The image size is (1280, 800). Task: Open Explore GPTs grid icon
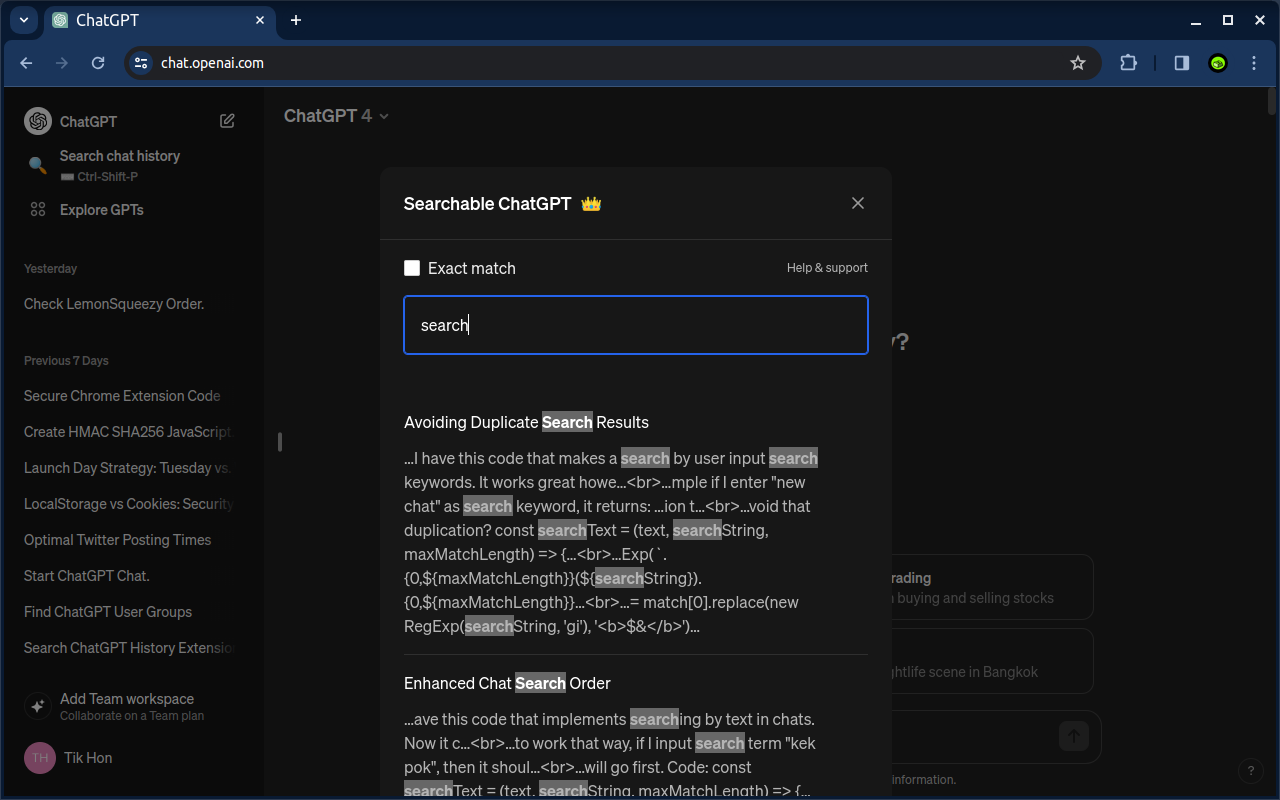[38, 210]
